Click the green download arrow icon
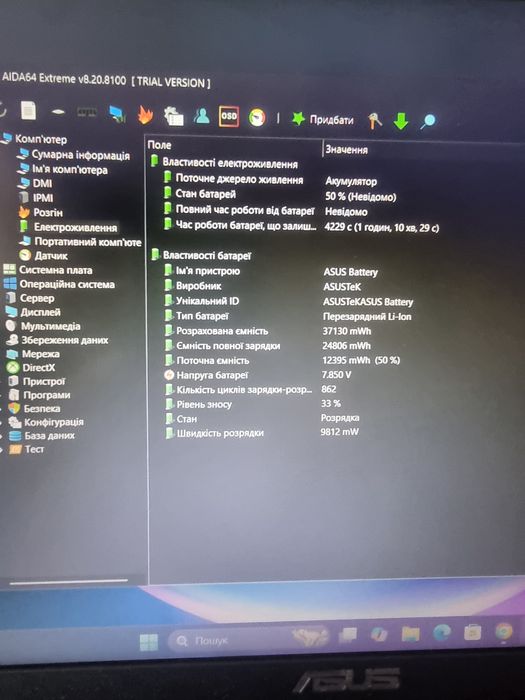Screen dimensions: 525x700 tap(401, 121)
